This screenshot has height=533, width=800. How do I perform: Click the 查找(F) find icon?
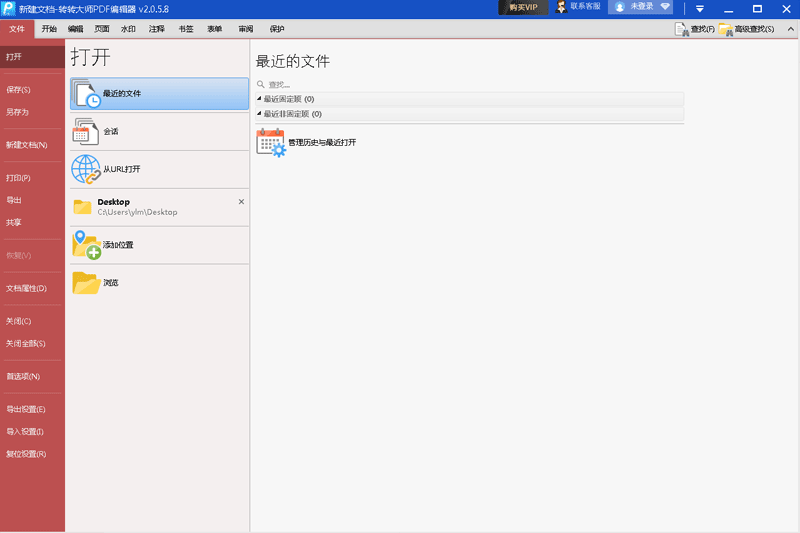(x=682, y=29)
